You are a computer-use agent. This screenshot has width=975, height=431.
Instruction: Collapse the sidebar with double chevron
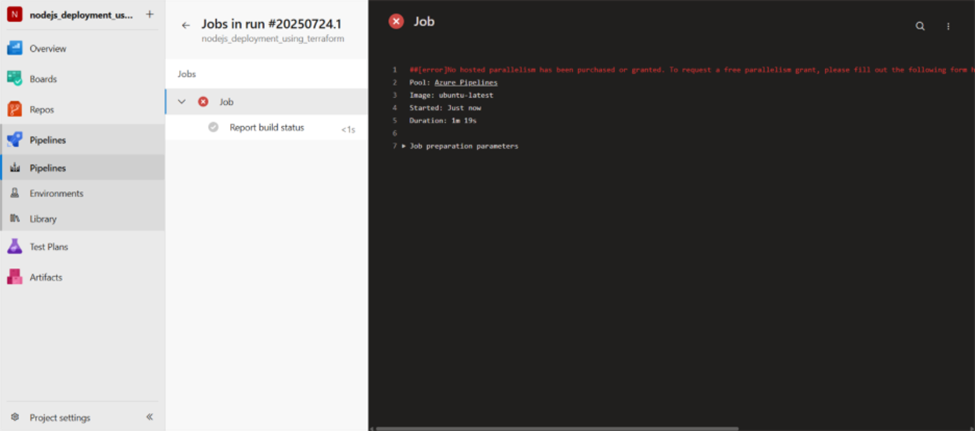click(x=150, y=417)
